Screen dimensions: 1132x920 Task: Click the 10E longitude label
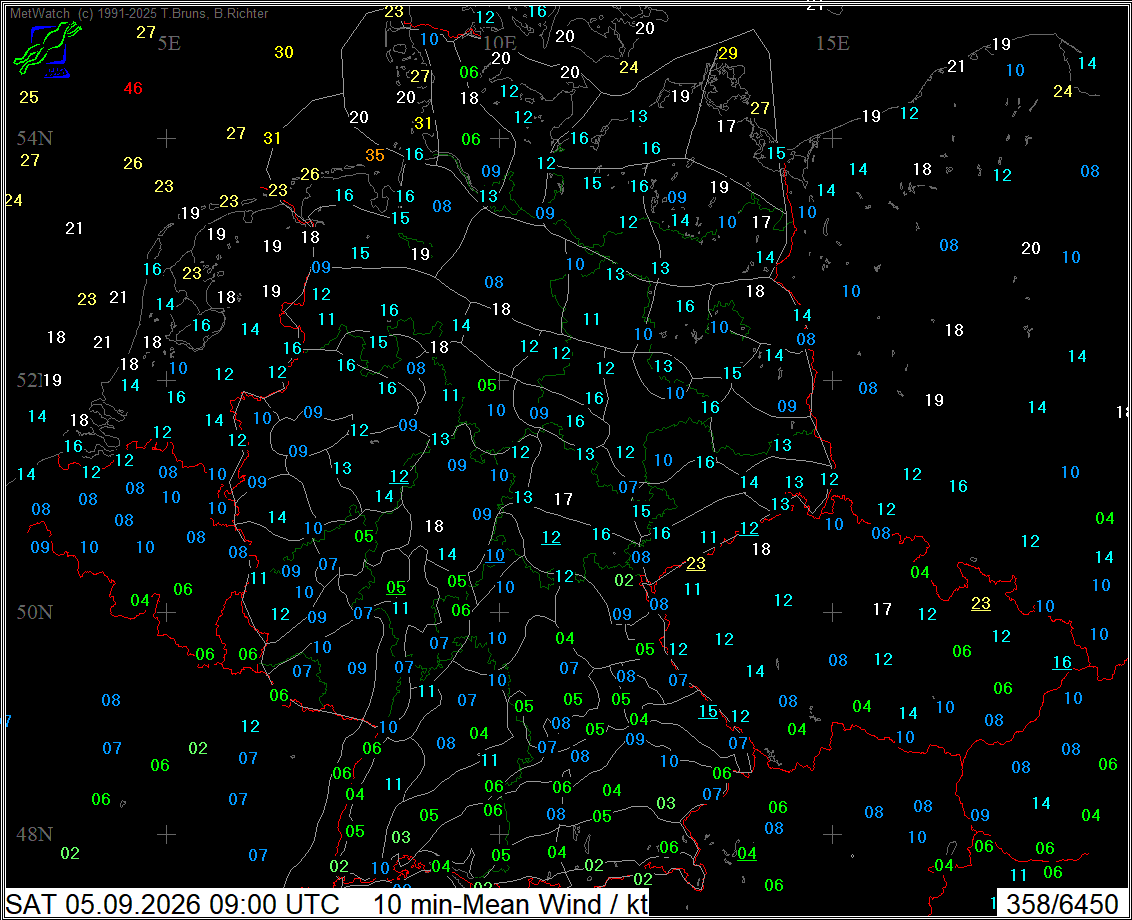[500, 43]
